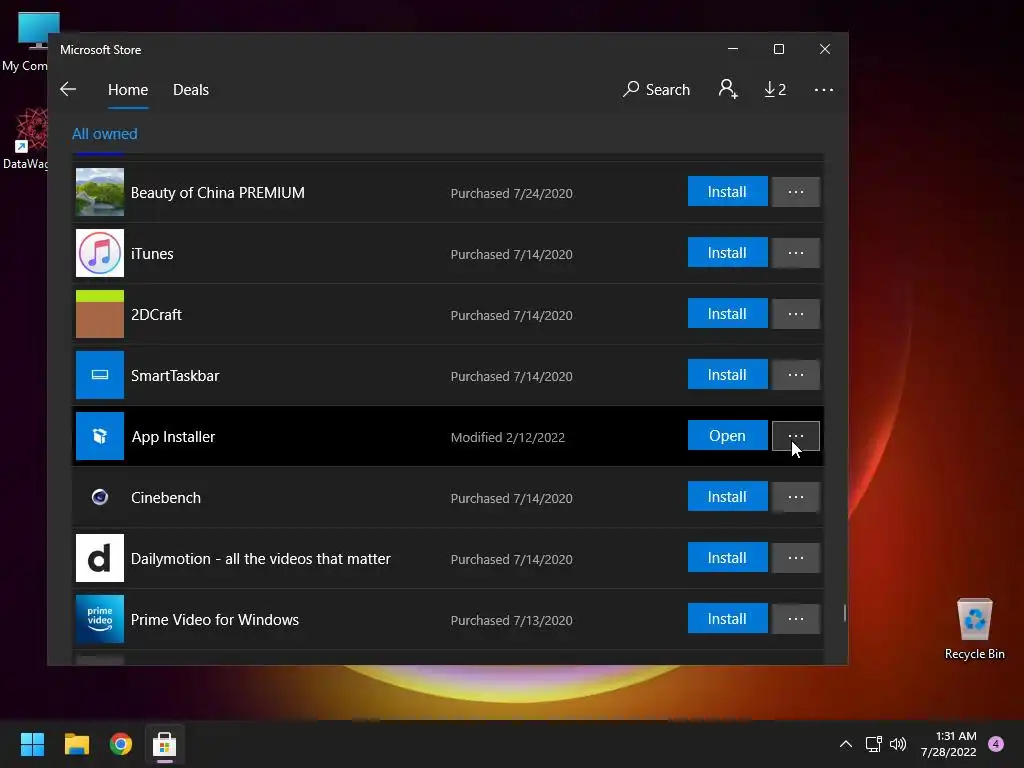
Task: Install Beauty of China PREMIUM
Action: (728, 191)
